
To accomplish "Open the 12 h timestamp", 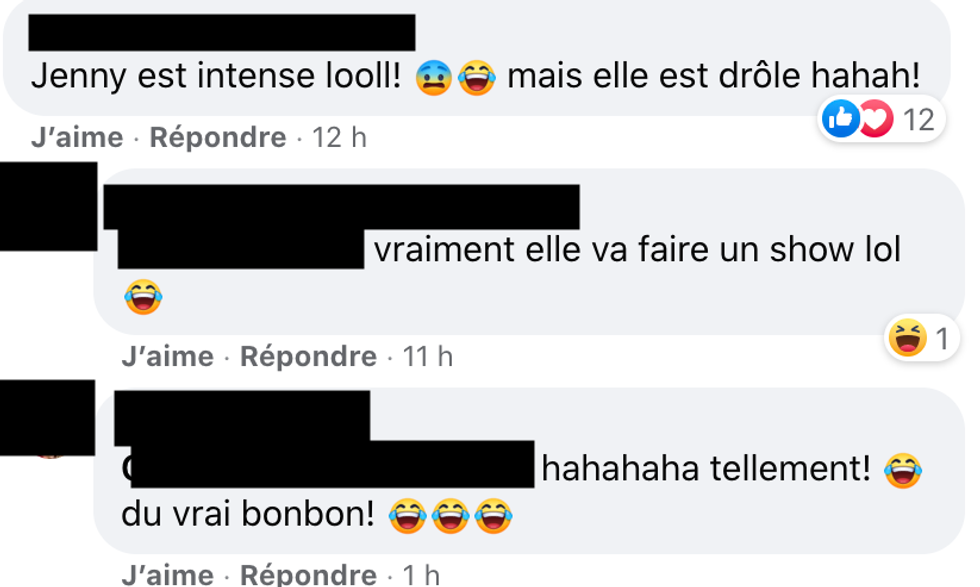I will pyautogui.click(x=339, y=138).
